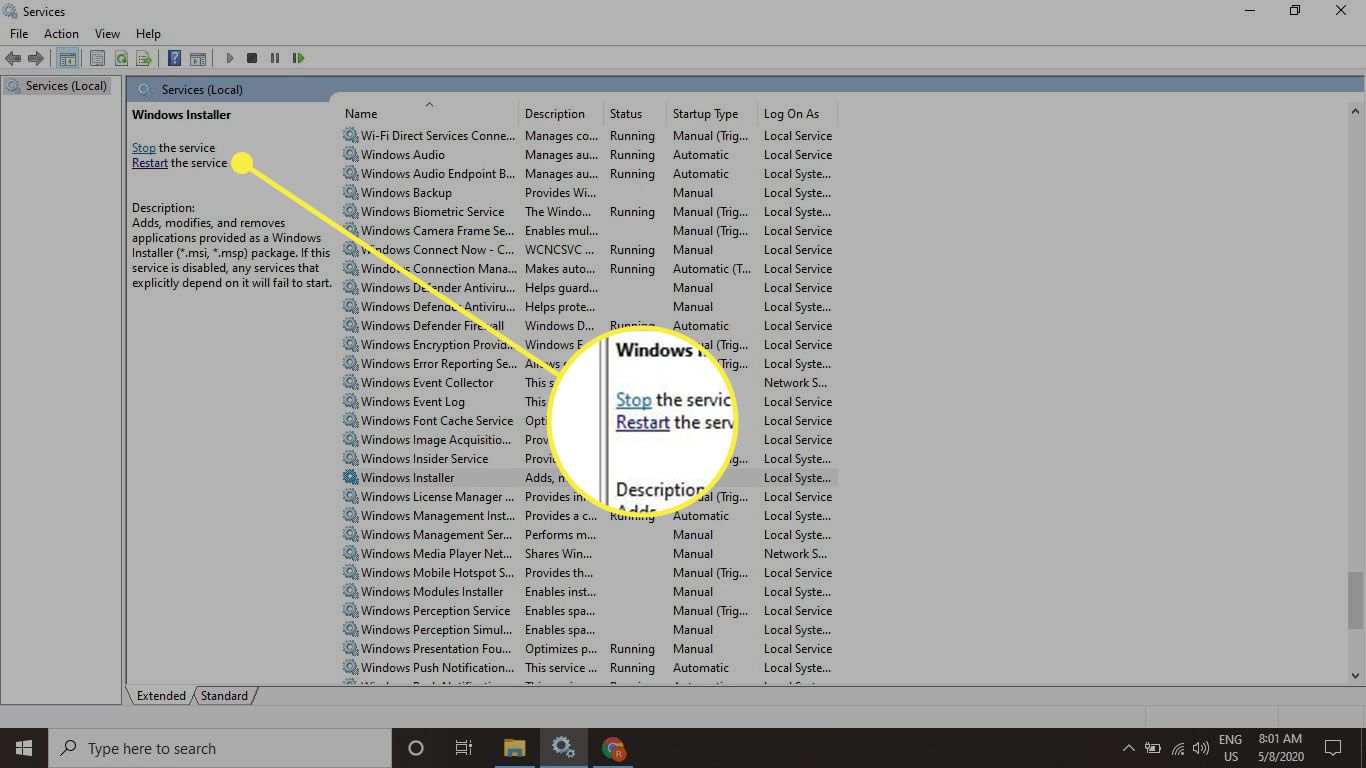The image size is (1366, 768).
Task: Open Chrome from the taskbar
Action: (613, 748)
